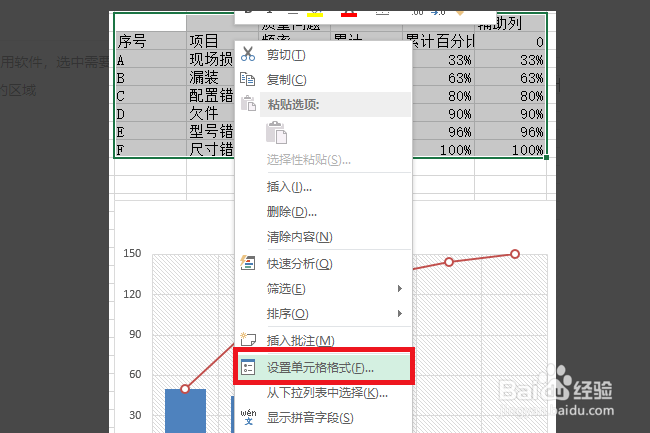The image size is (650, 433).
Task: Click the Format Cells (设置单元格格式) icon
Action: click(x=248, y=367)
